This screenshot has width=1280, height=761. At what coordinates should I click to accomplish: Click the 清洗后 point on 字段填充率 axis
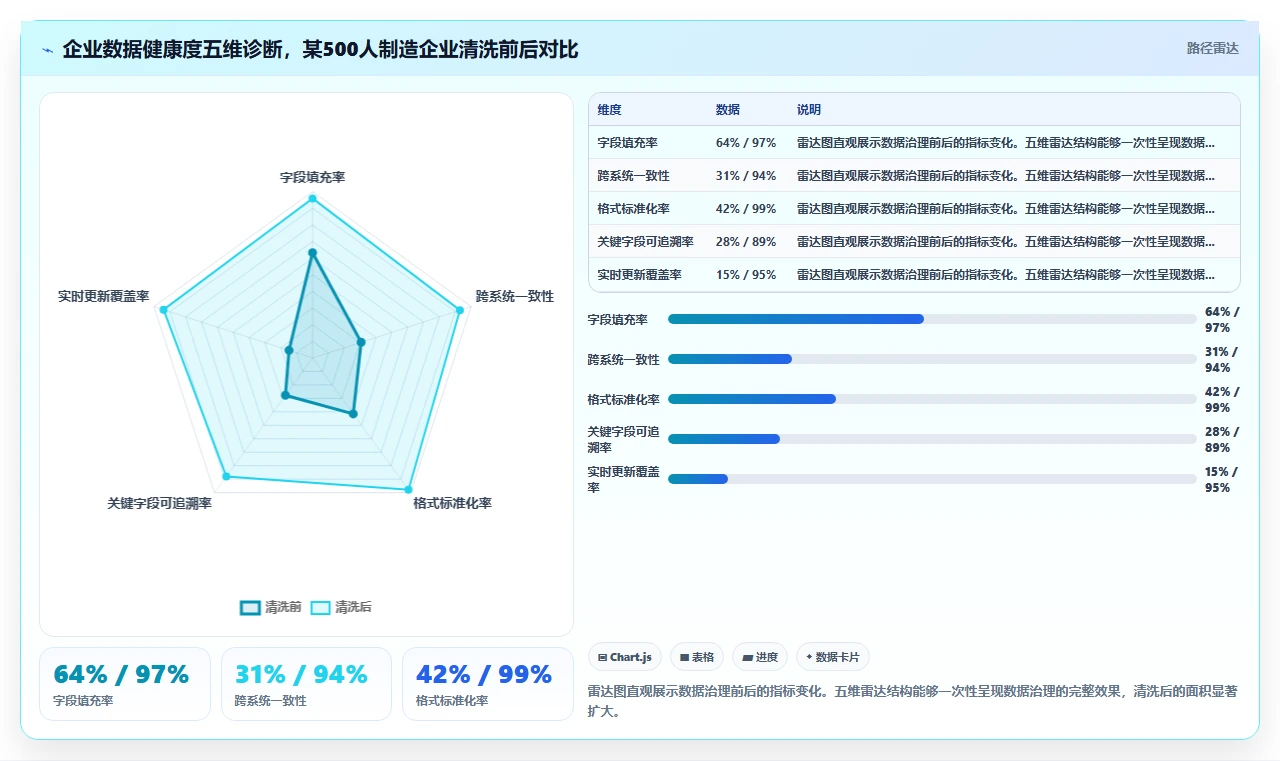312,198
